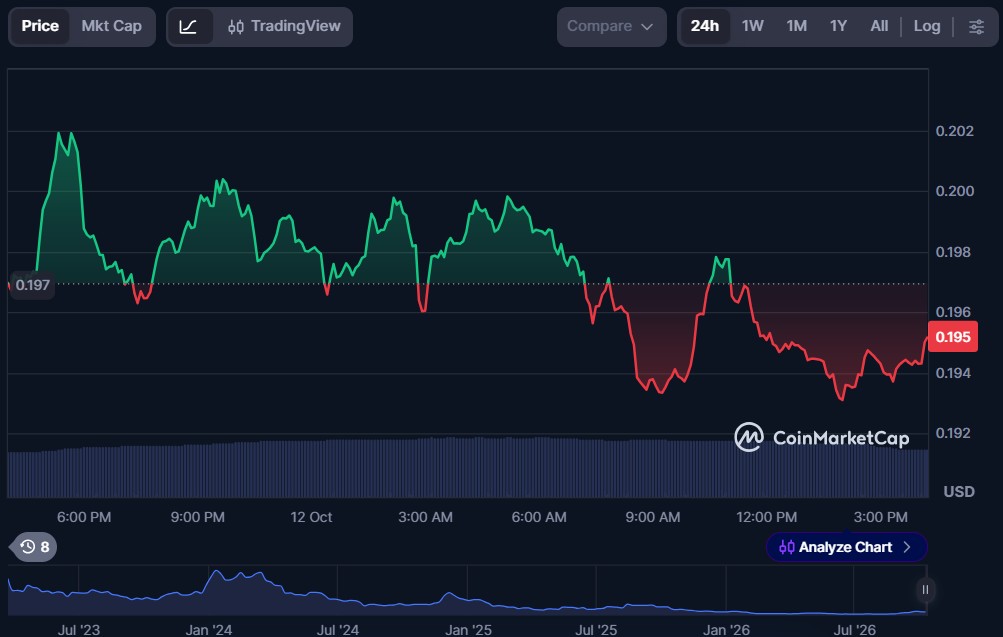Switch to the Mkt Cap tab
Image resolution: width=1003 pixels, height=637 pixels.
[x=111, y=26]
